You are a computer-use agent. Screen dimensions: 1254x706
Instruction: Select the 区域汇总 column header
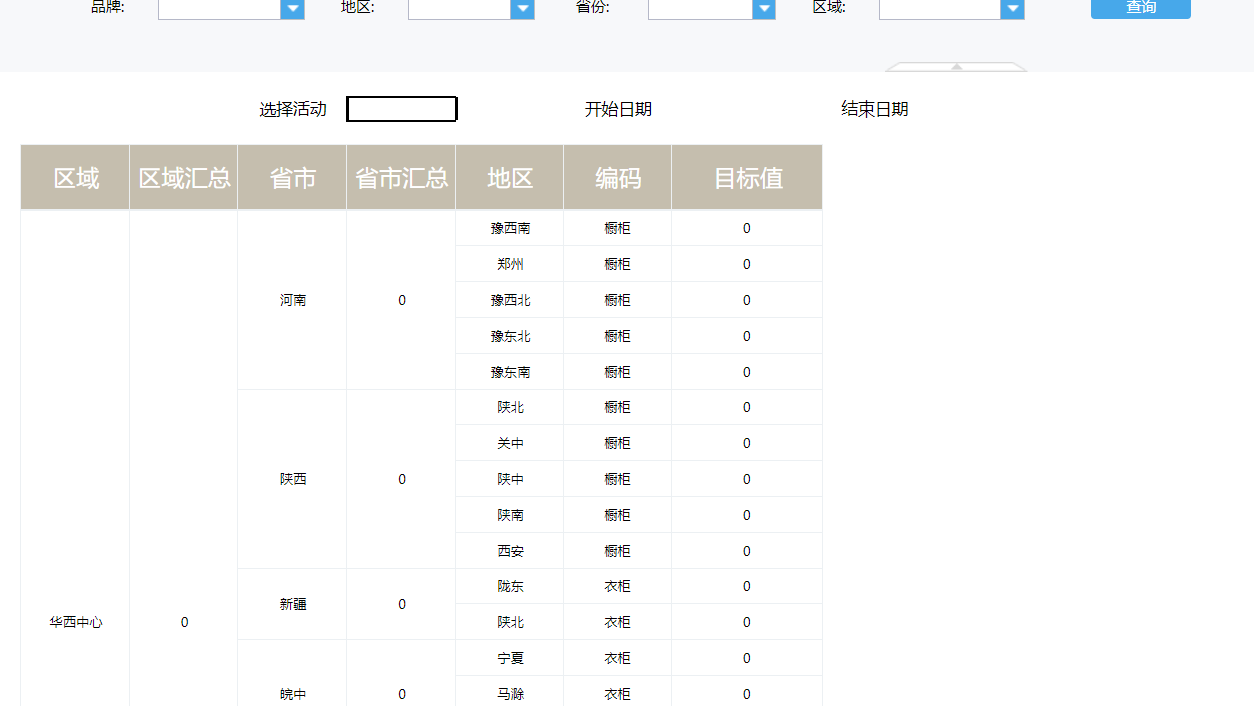click(x=184, y=178)
